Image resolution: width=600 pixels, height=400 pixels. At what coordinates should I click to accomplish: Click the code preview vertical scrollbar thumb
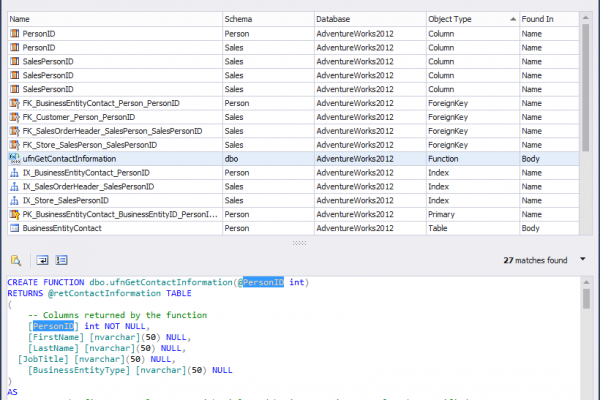(x=586, y=299)
